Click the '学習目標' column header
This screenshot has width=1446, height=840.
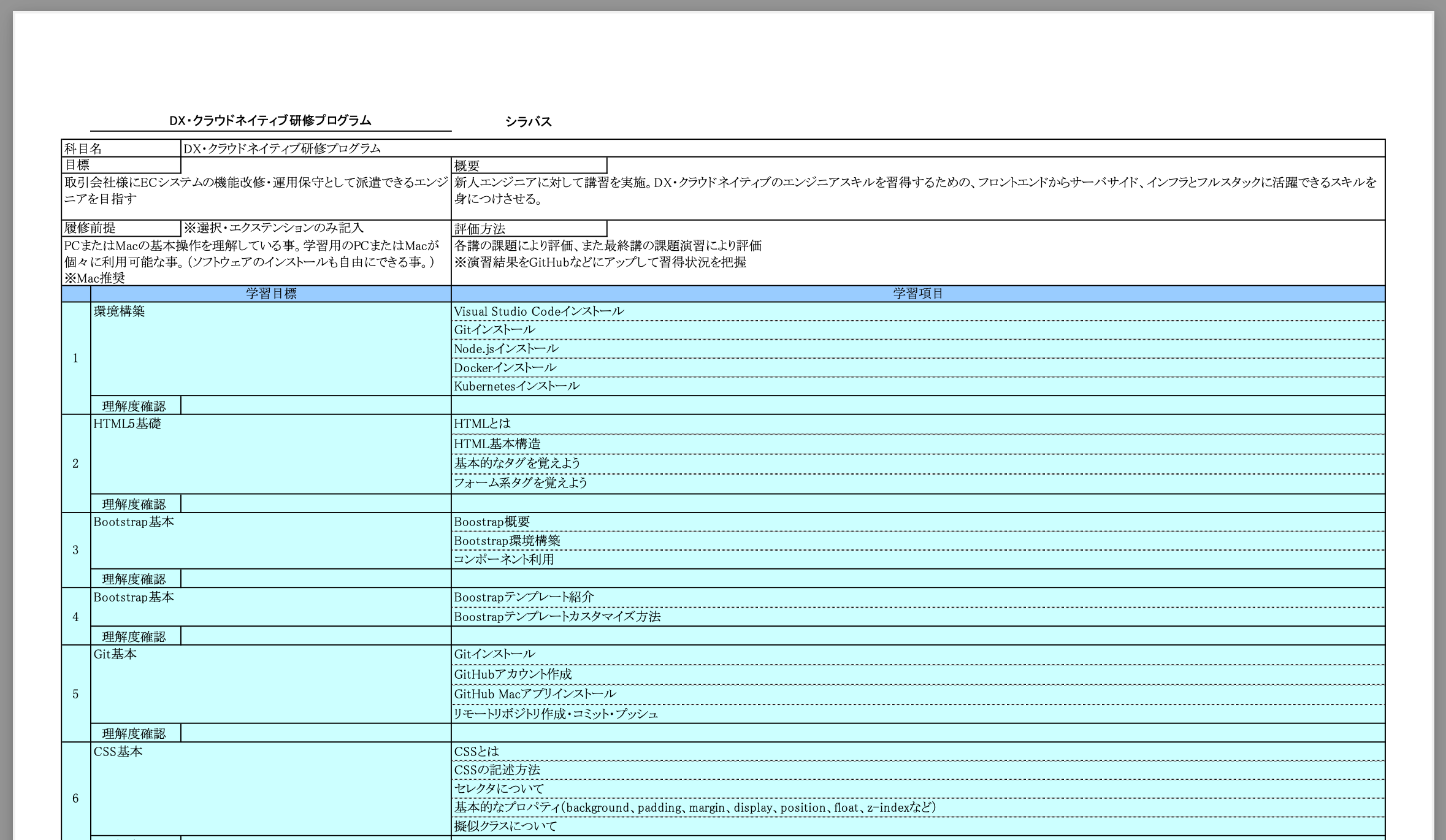click(270, 294)
